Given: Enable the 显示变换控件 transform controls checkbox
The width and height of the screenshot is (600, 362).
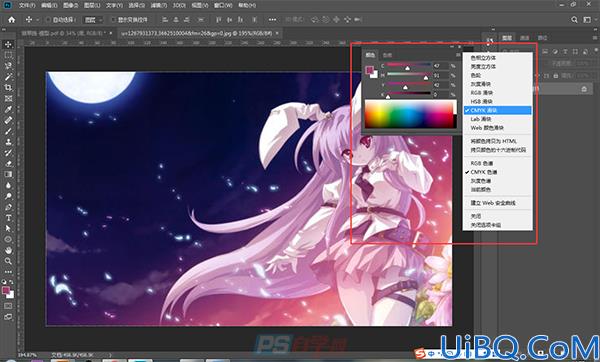Looking at the screenshot, I should [113, 20].
